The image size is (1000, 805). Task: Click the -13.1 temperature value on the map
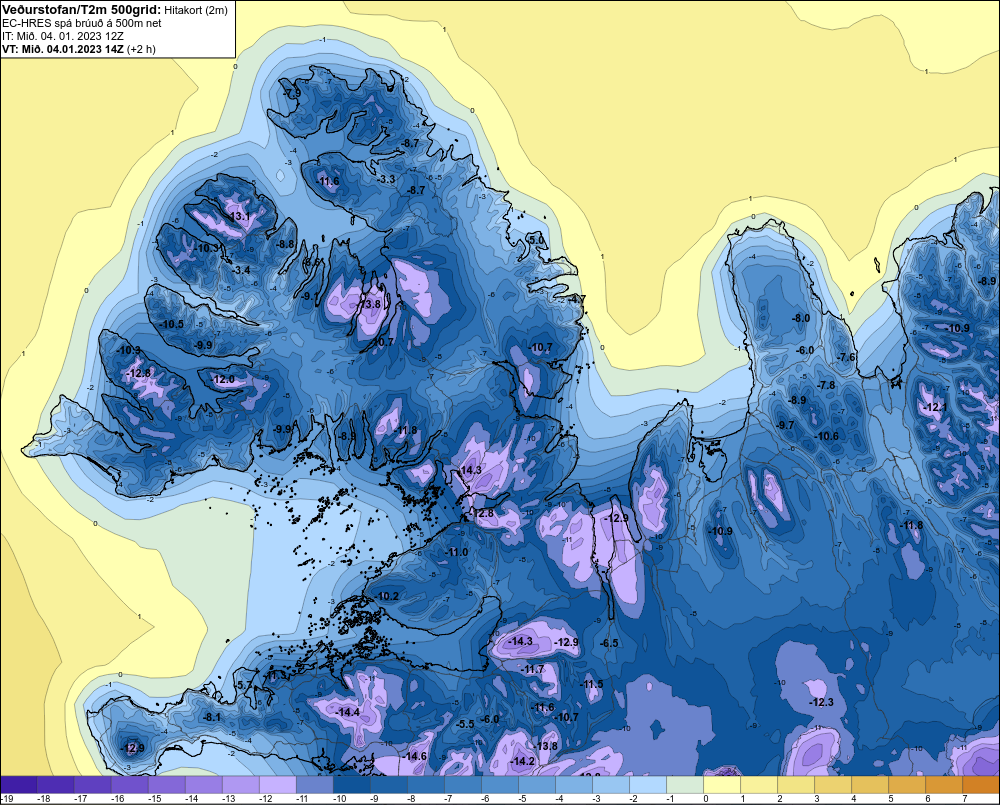239,216
